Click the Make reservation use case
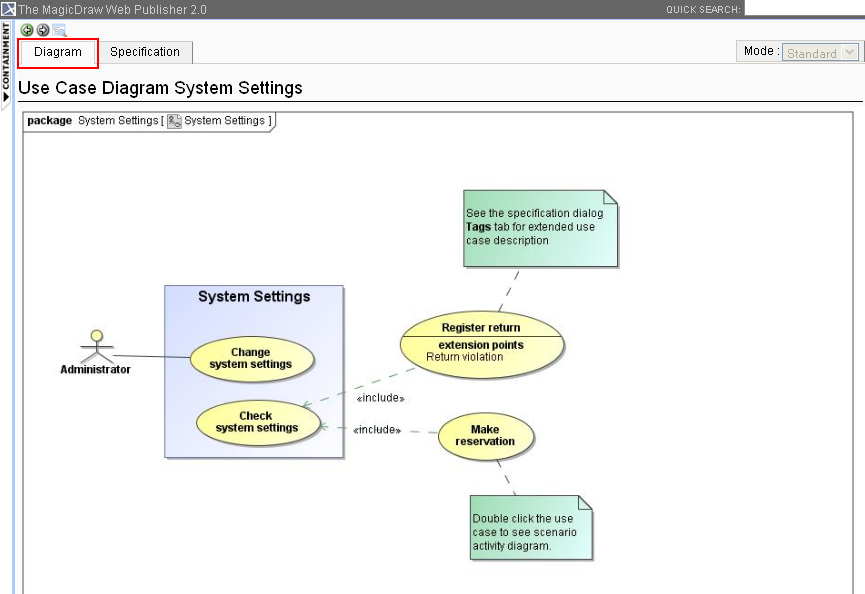Screen dimensions: 865x594 pos(485,436)
